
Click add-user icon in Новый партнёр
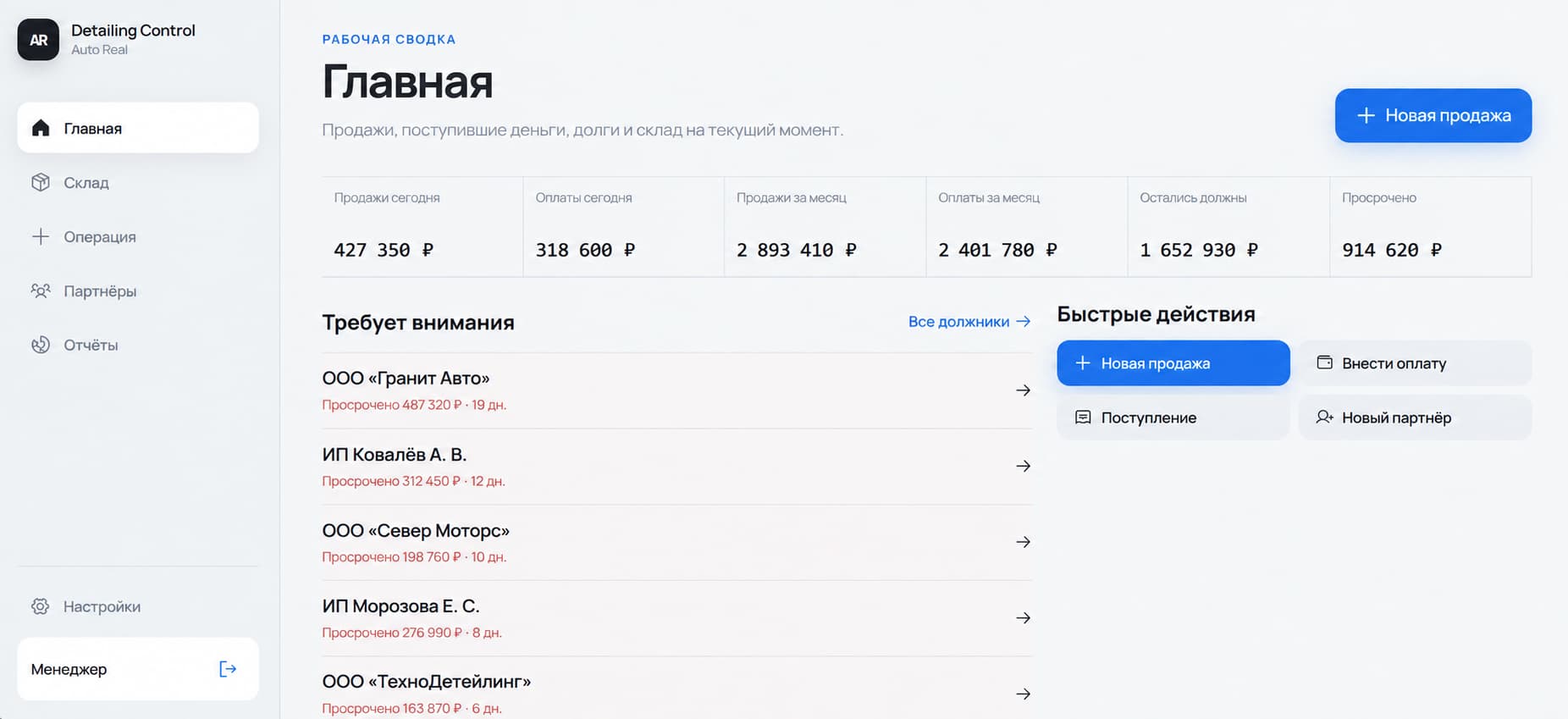(1324, 417)
